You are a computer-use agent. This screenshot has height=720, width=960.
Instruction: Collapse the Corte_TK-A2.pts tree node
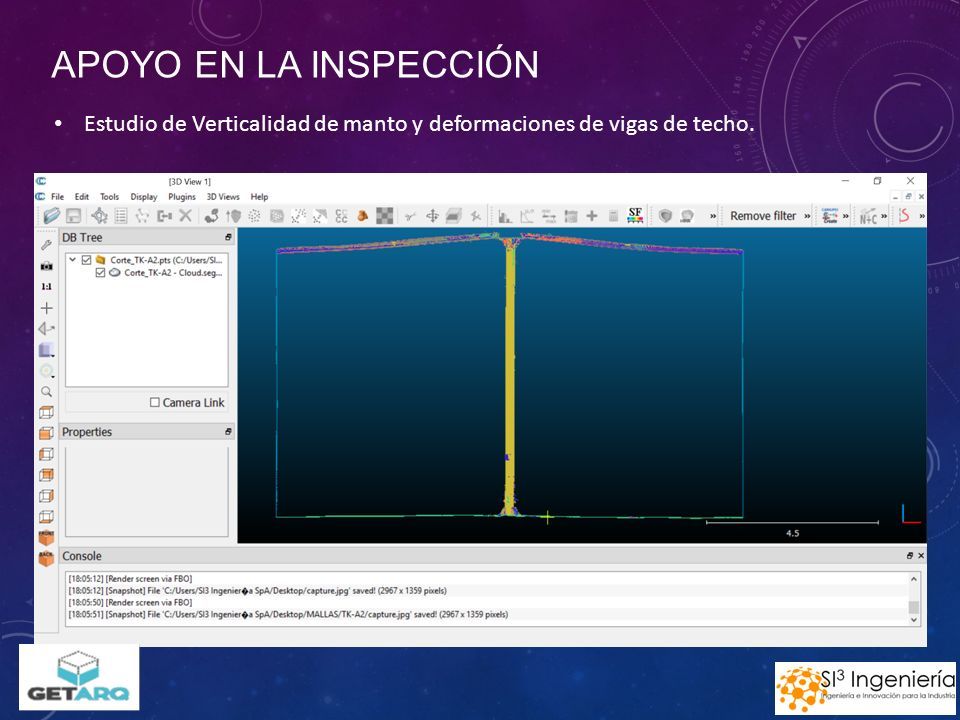[73, 260]
